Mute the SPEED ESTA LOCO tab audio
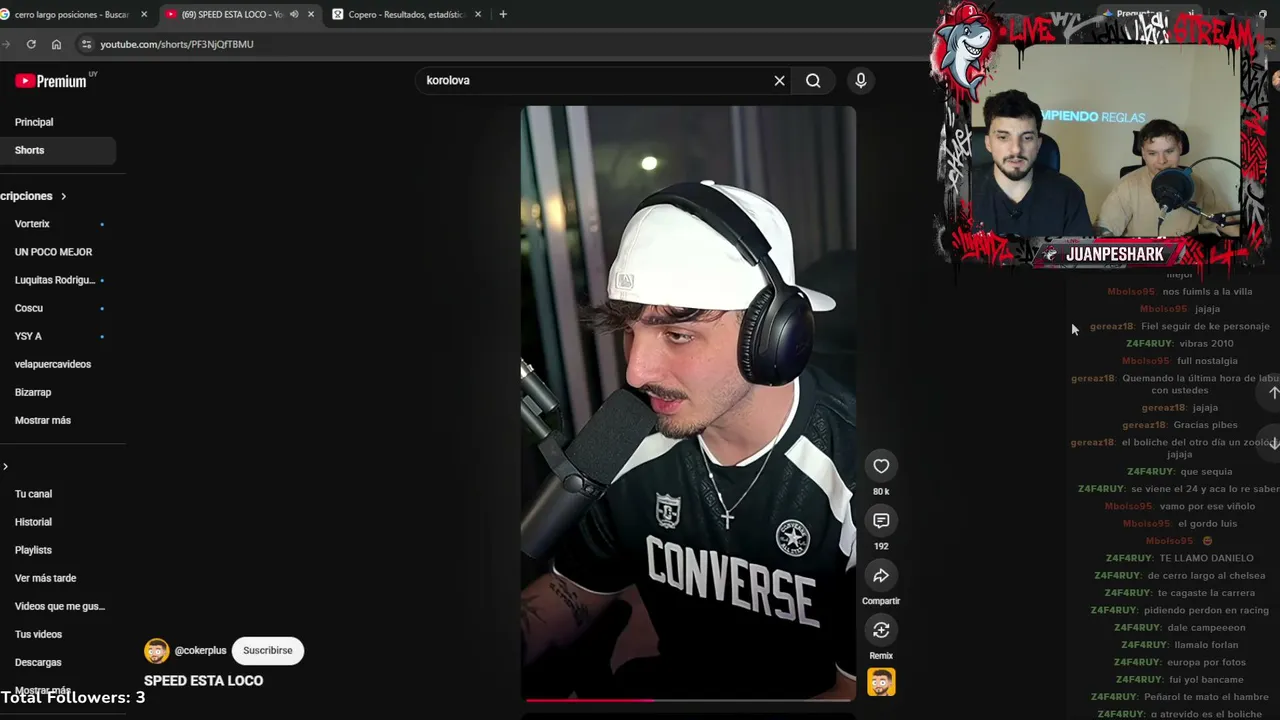 294,14
